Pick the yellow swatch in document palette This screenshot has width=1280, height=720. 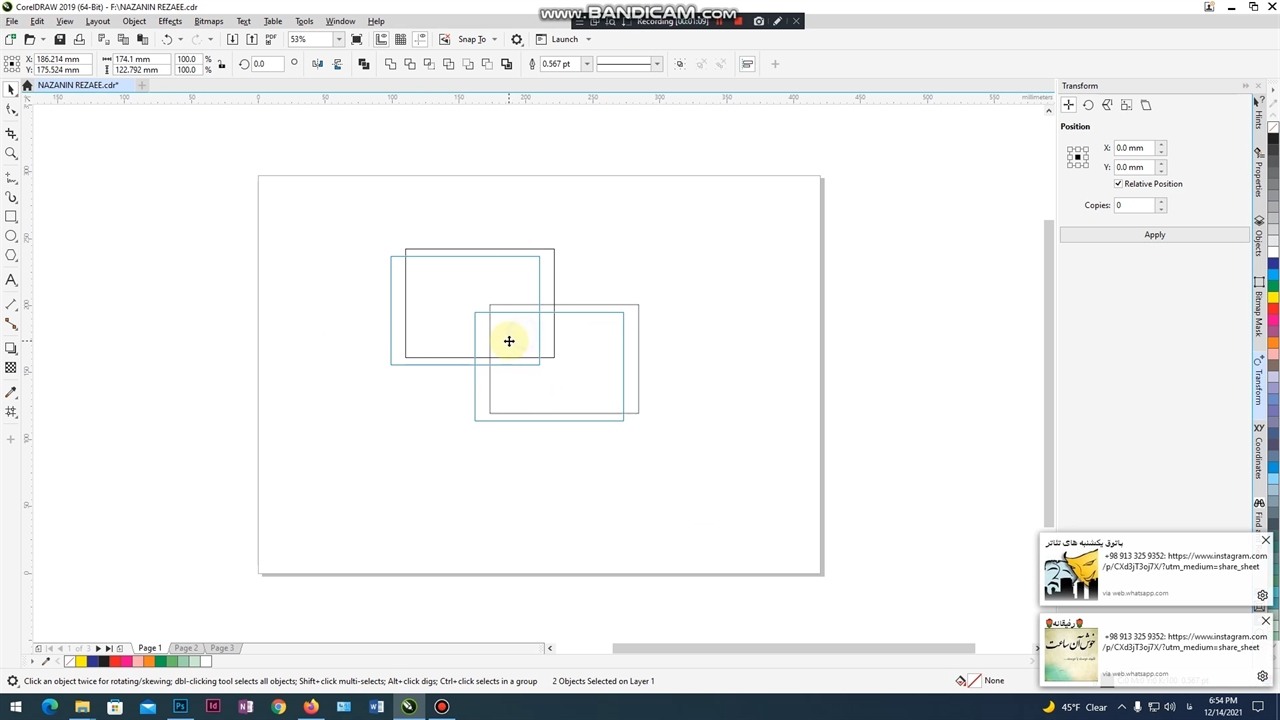pos(81,661)
